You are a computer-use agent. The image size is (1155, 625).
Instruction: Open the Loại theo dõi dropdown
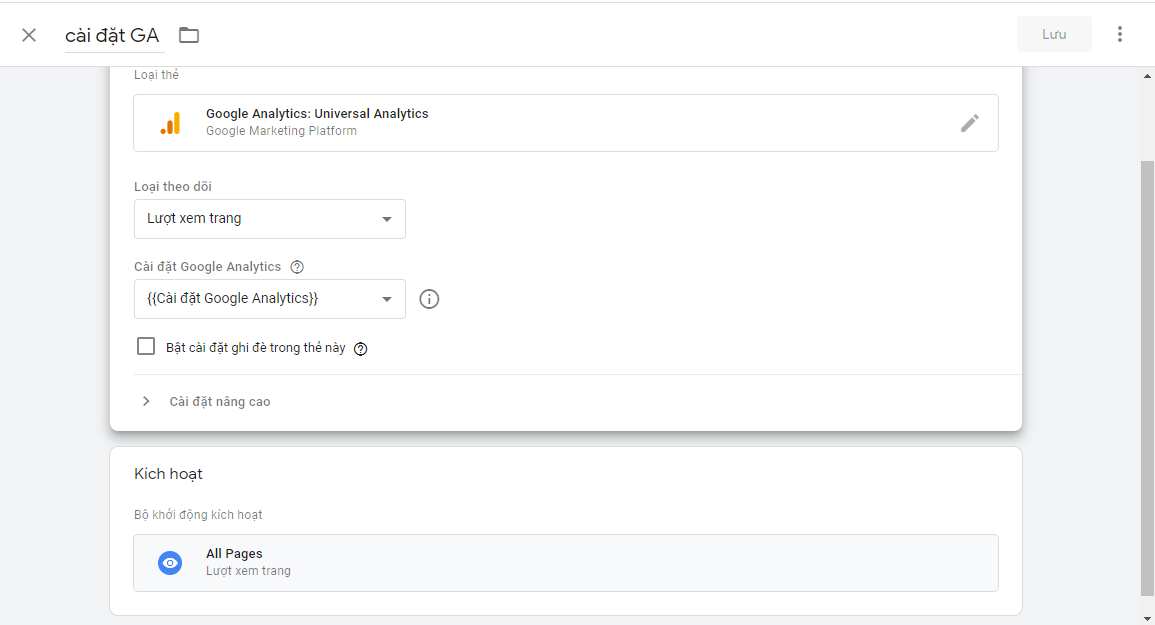[270, 219]
